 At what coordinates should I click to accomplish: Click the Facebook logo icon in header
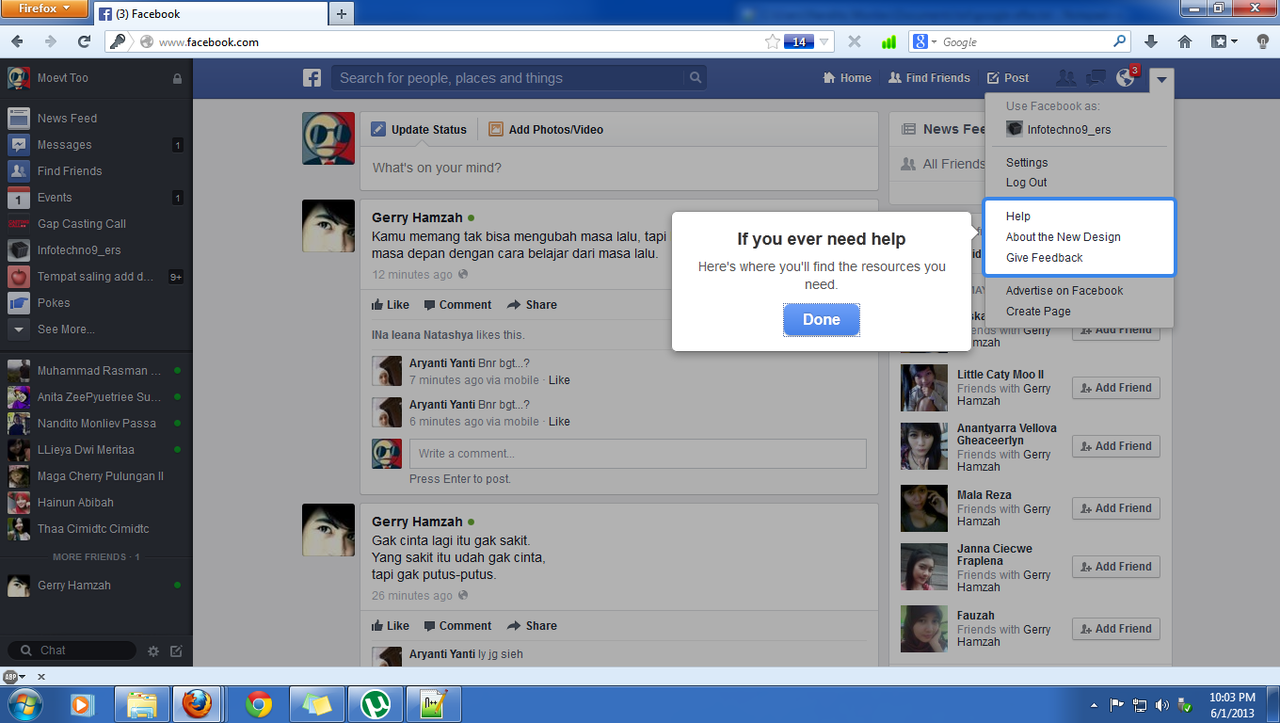click(312, 78)
